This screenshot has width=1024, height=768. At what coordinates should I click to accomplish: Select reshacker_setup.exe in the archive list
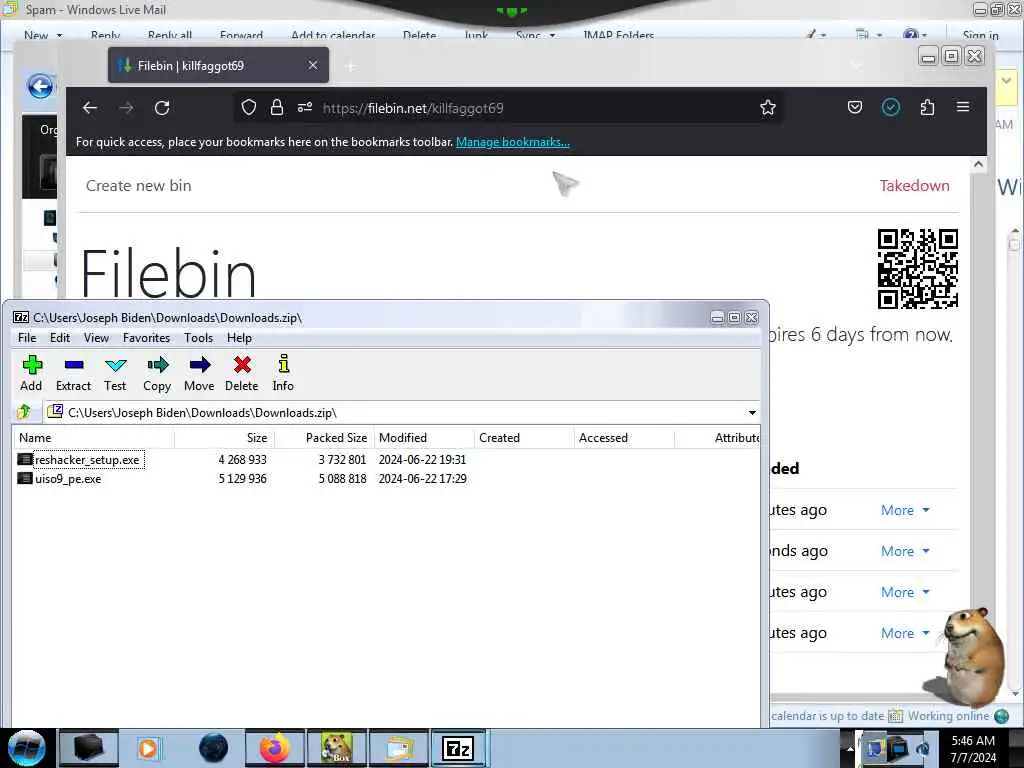click(87, 460)
